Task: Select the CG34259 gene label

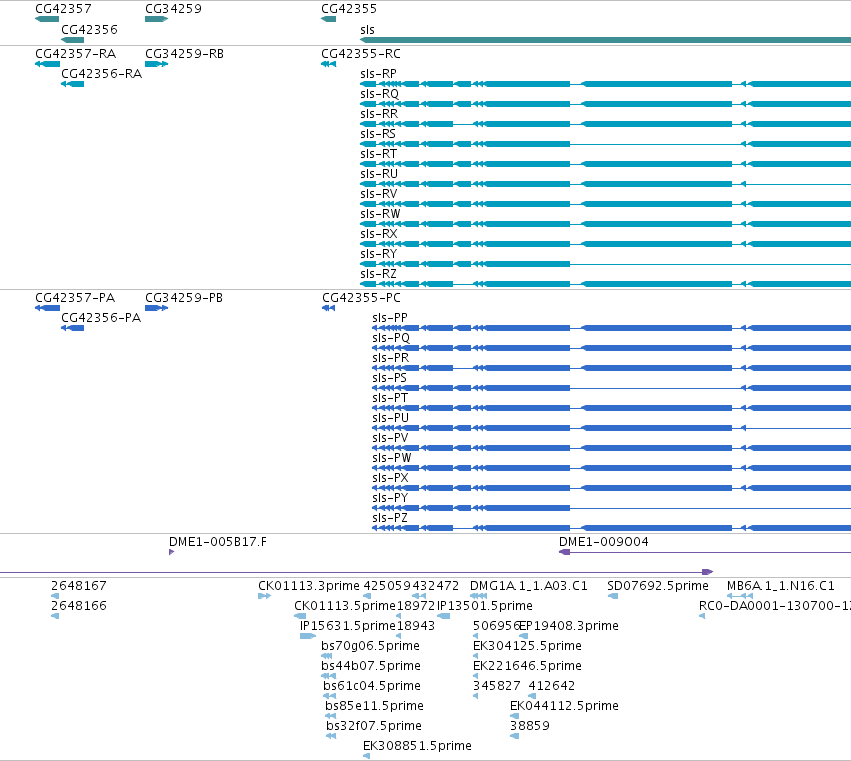Action: tap(173, 9)
